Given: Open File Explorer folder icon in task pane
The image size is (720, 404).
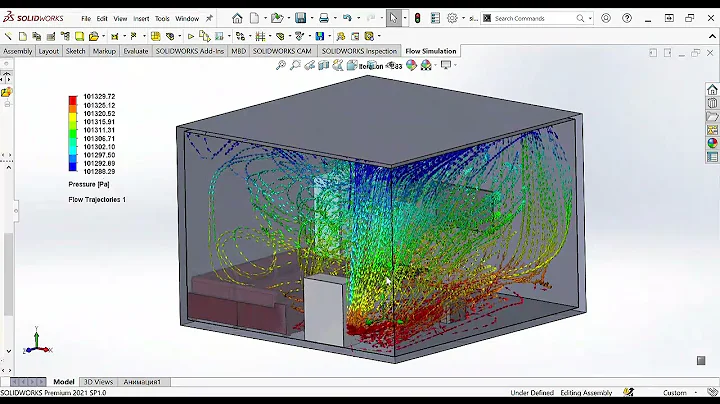Looking at the screenshot, I should pos(712,117).
